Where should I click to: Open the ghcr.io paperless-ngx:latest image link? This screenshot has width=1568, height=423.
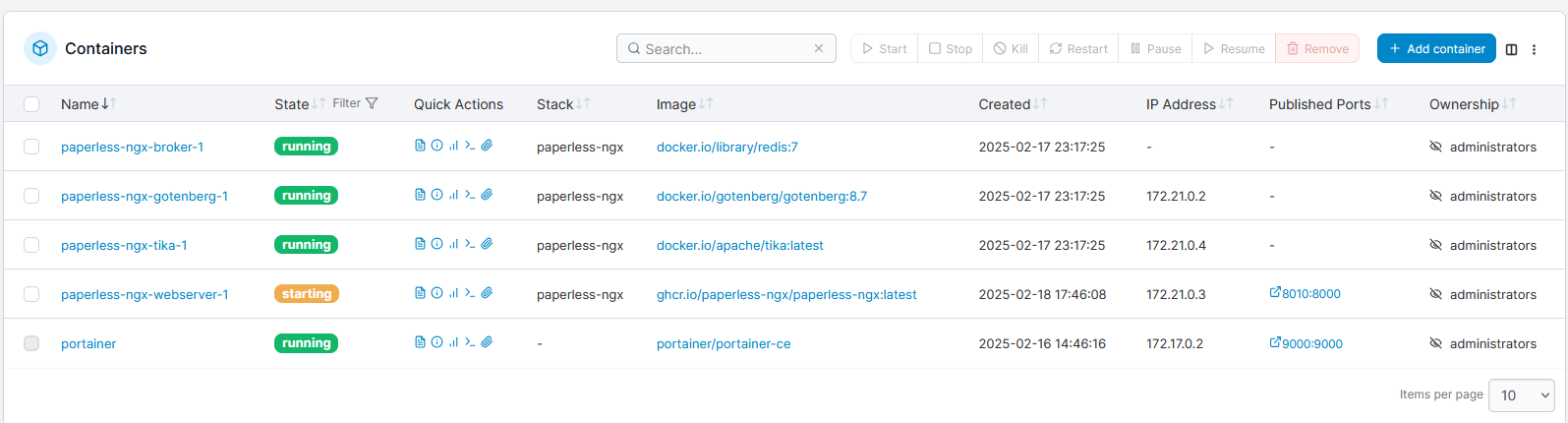click(786, 294)
